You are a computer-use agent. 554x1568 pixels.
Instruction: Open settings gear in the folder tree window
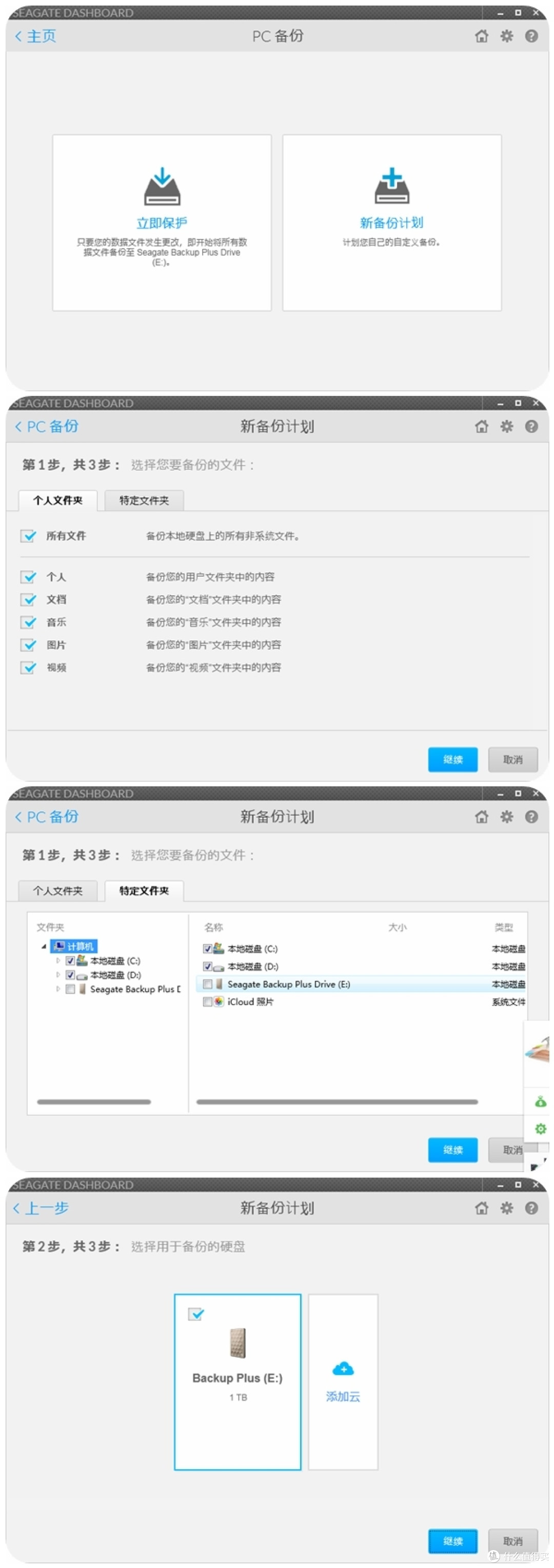[x=506, y=817]
